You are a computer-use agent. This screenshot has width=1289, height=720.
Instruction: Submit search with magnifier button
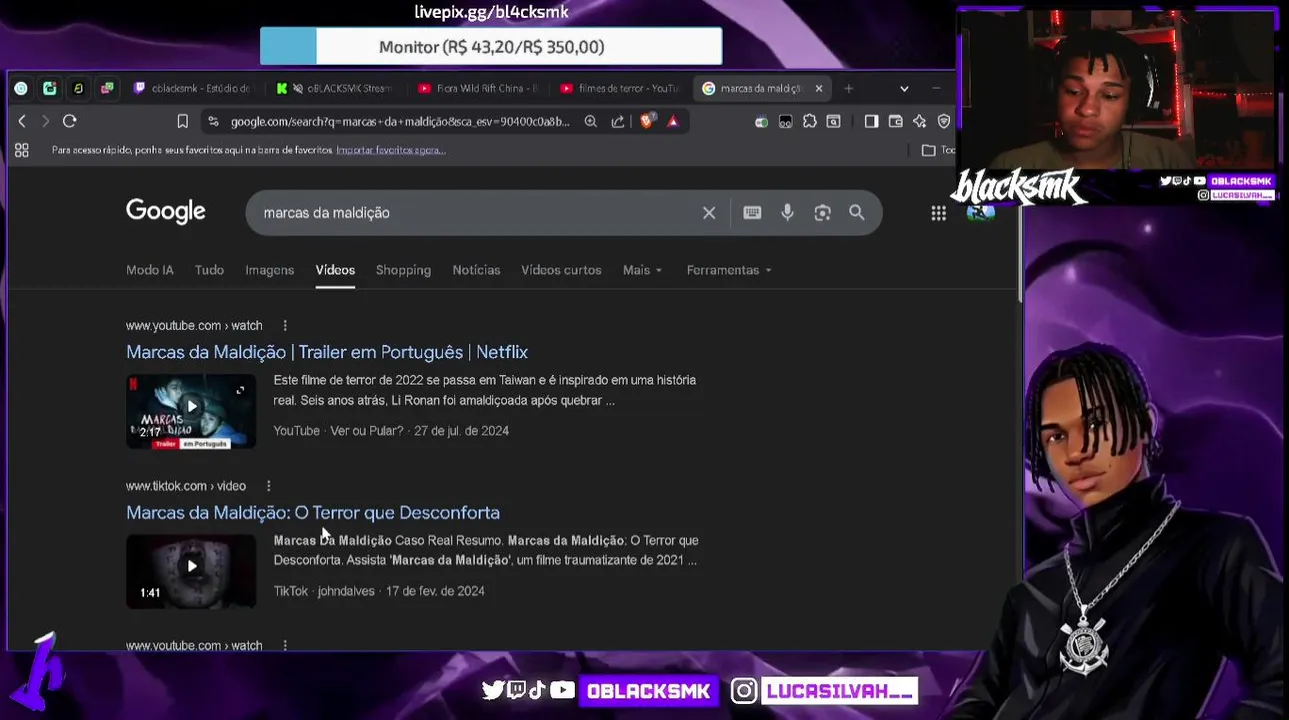(857, 213)
